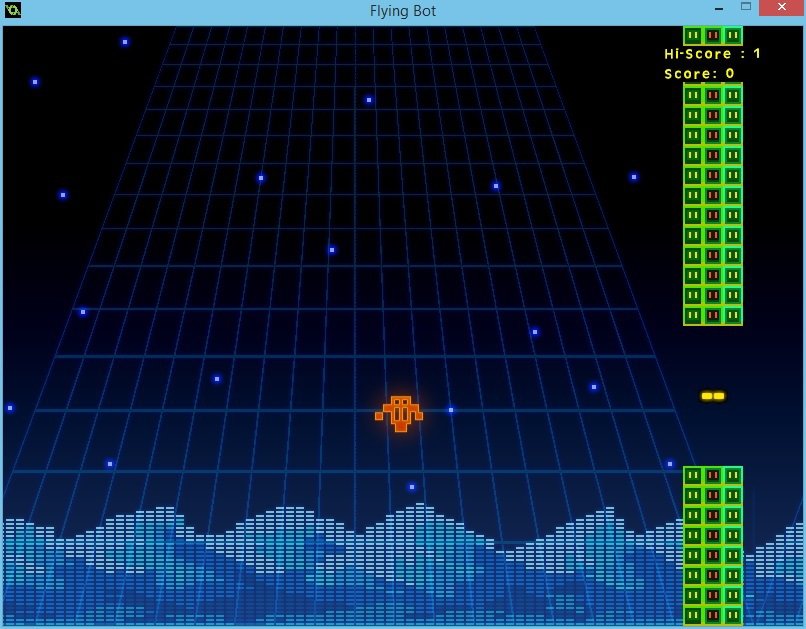Click the Score label text
This screenshot has width=806, height=629.
click(x=691, y=74)
